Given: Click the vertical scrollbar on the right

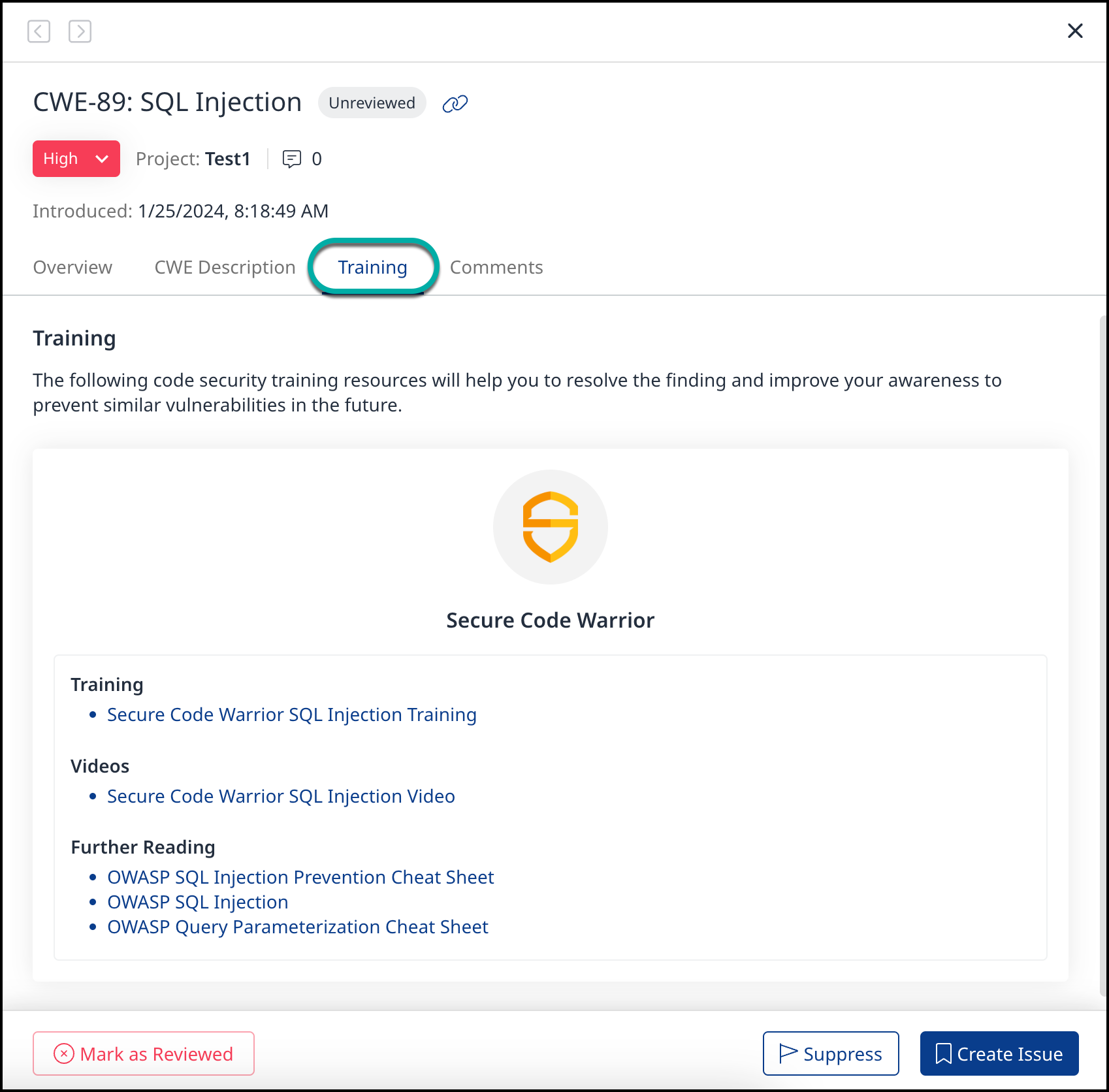Looking at the screenshot, I should [1103, 653].
